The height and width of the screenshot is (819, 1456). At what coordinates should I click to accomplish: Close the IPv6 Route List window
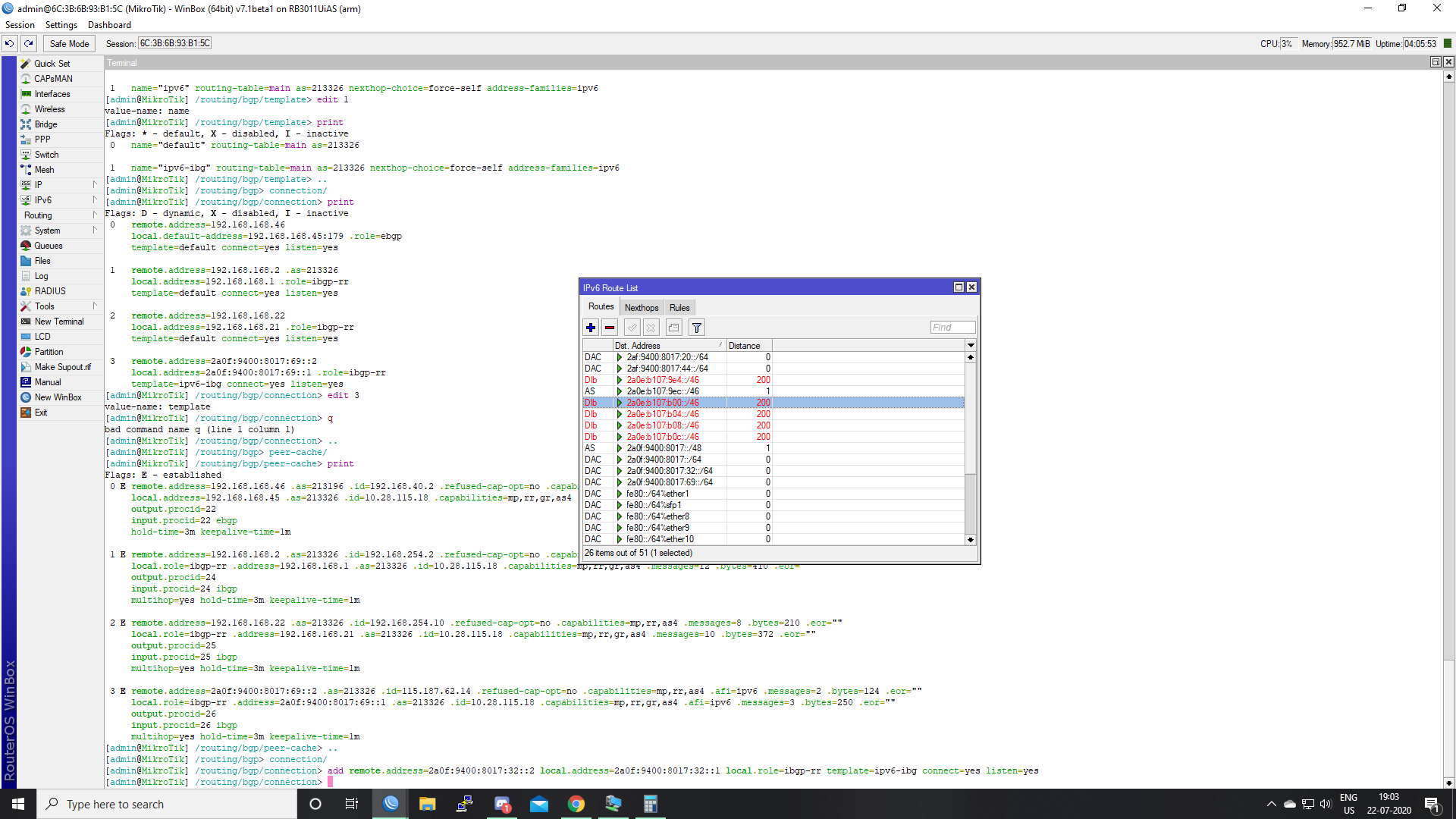click(971, 287)
